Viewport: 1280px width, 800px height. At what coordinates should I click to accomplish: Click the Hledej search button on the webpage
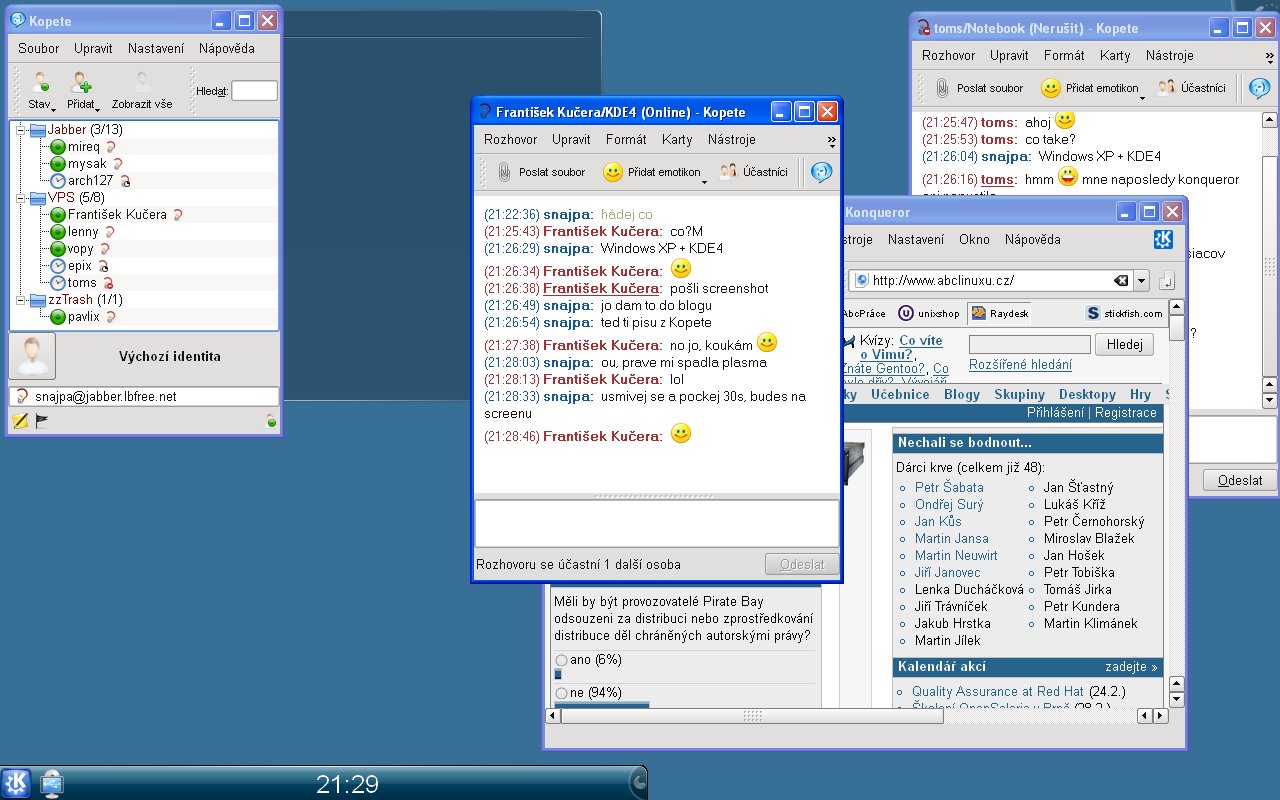point(1124,344)
